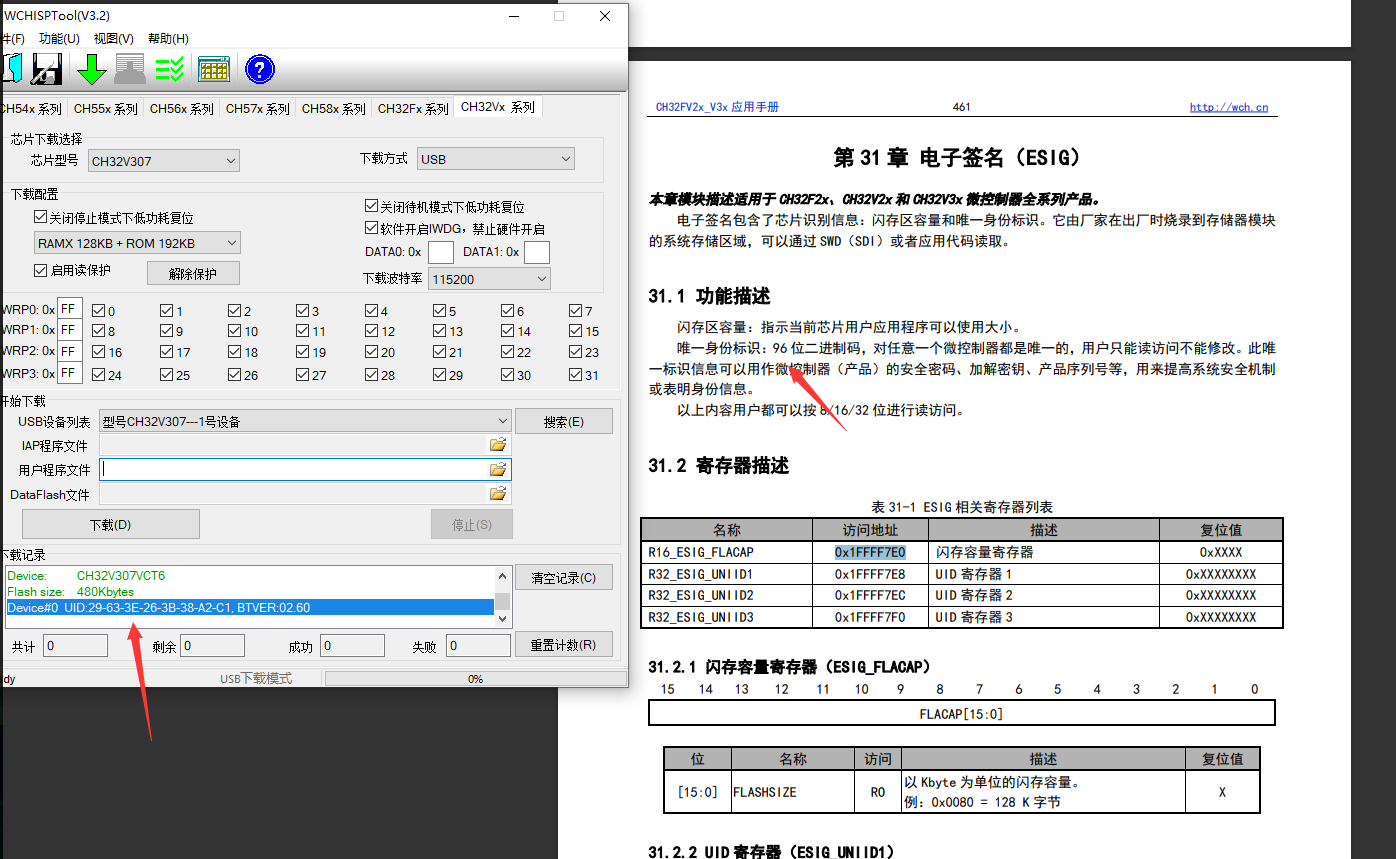Image resolution: width=1396 pixels, height=859 pixels.
Task: Select the Device#0 UID log row
Action: pyautogui.click(x=250, y=607)
